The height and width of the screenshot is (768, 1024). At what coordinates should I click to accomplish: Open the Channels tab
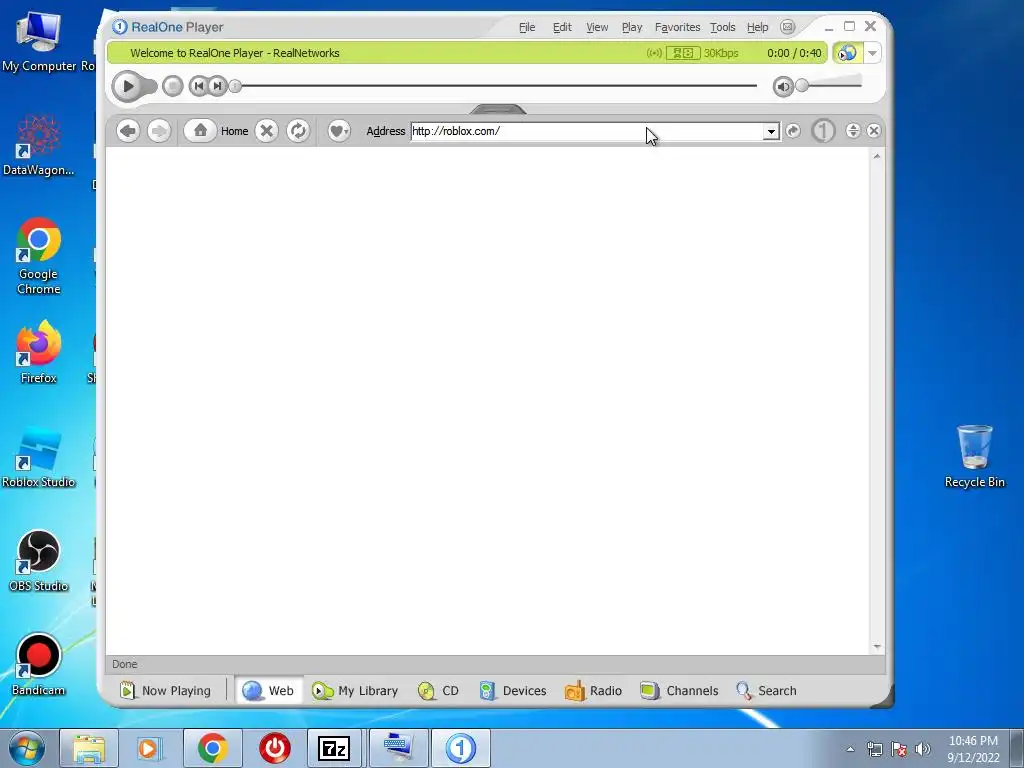pos(679,690)
